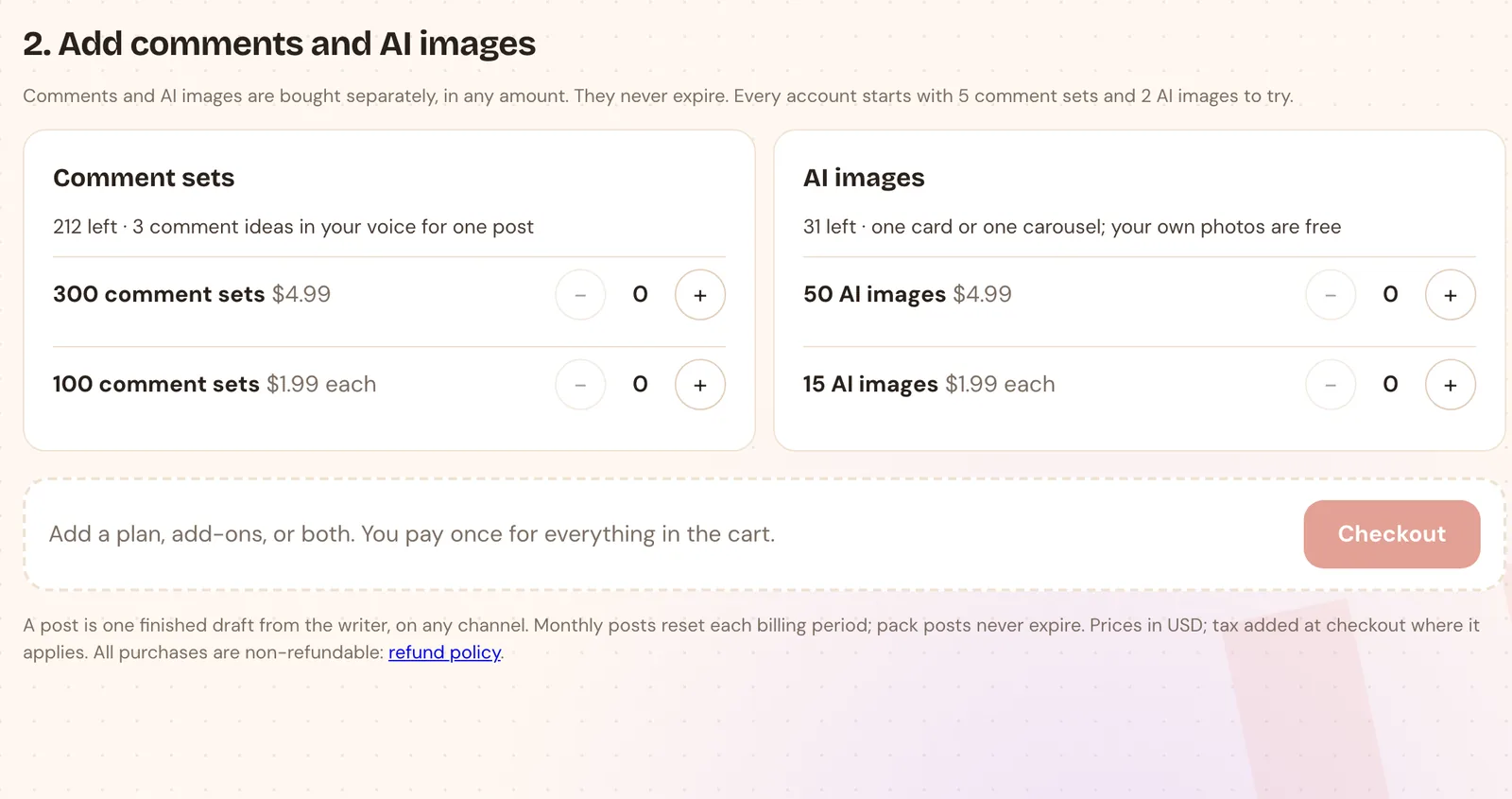Click the "Add a plan, add-ons, or both" cart message

pyautogui.click(x=412, y=534)
